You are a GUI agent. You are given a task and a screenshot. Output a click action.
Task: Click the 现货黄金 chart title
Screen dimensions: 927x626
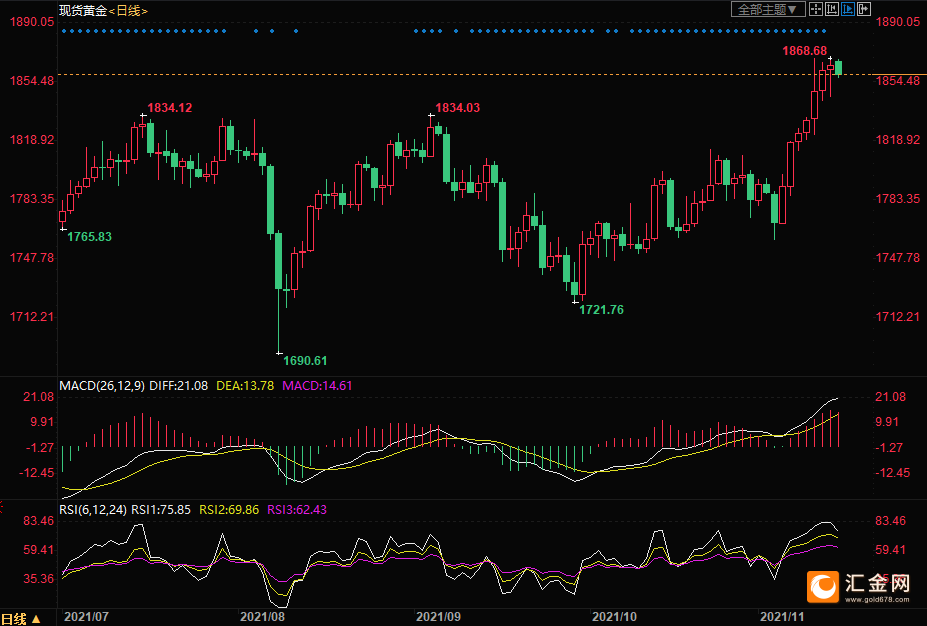pos(82,10)
